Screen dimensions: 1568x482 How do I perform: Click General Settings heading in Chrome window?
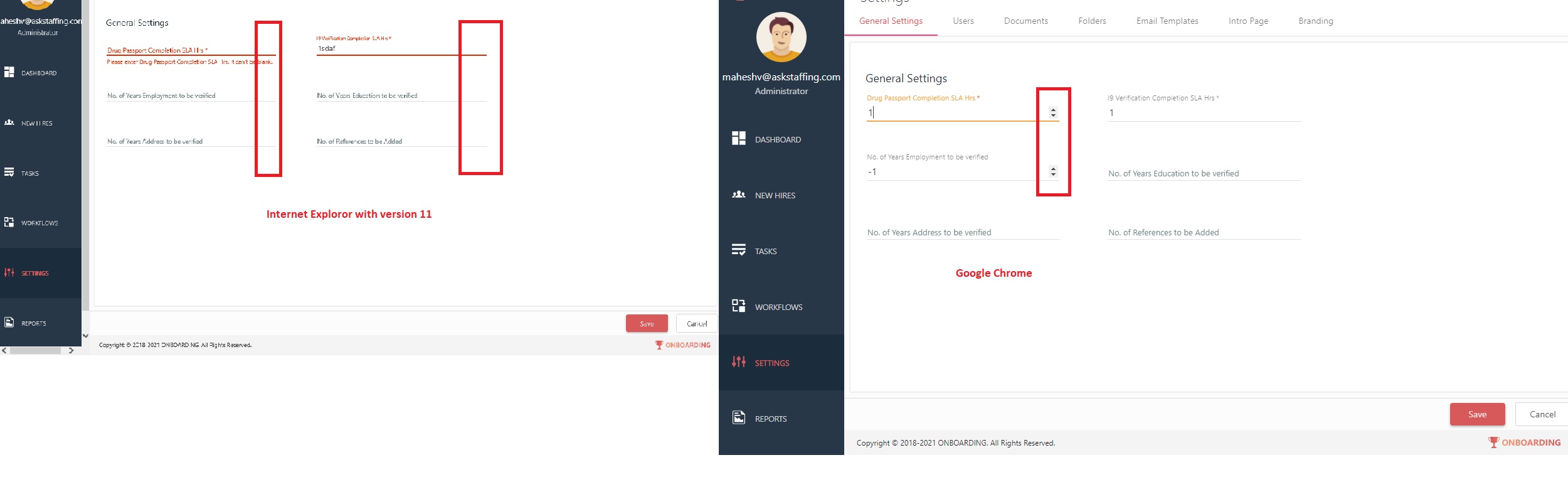point(906,78)
